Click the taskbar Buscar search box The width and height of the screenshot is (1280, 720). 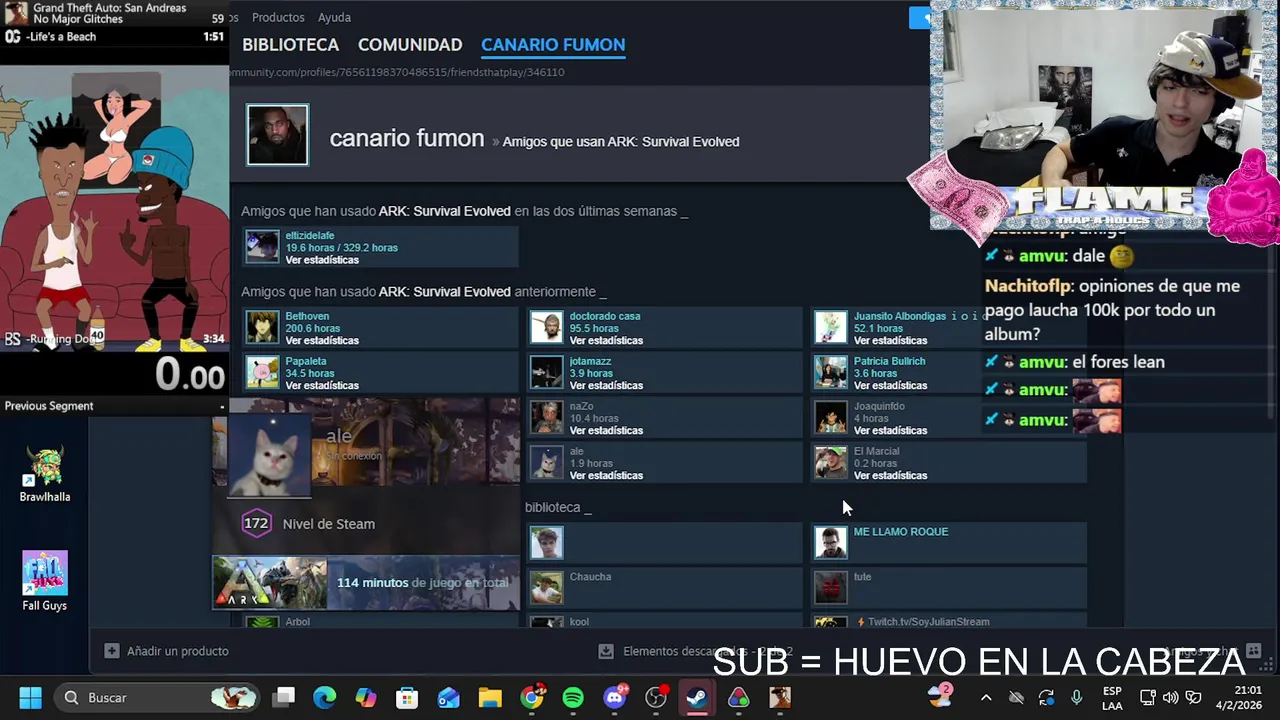point(155,697)
